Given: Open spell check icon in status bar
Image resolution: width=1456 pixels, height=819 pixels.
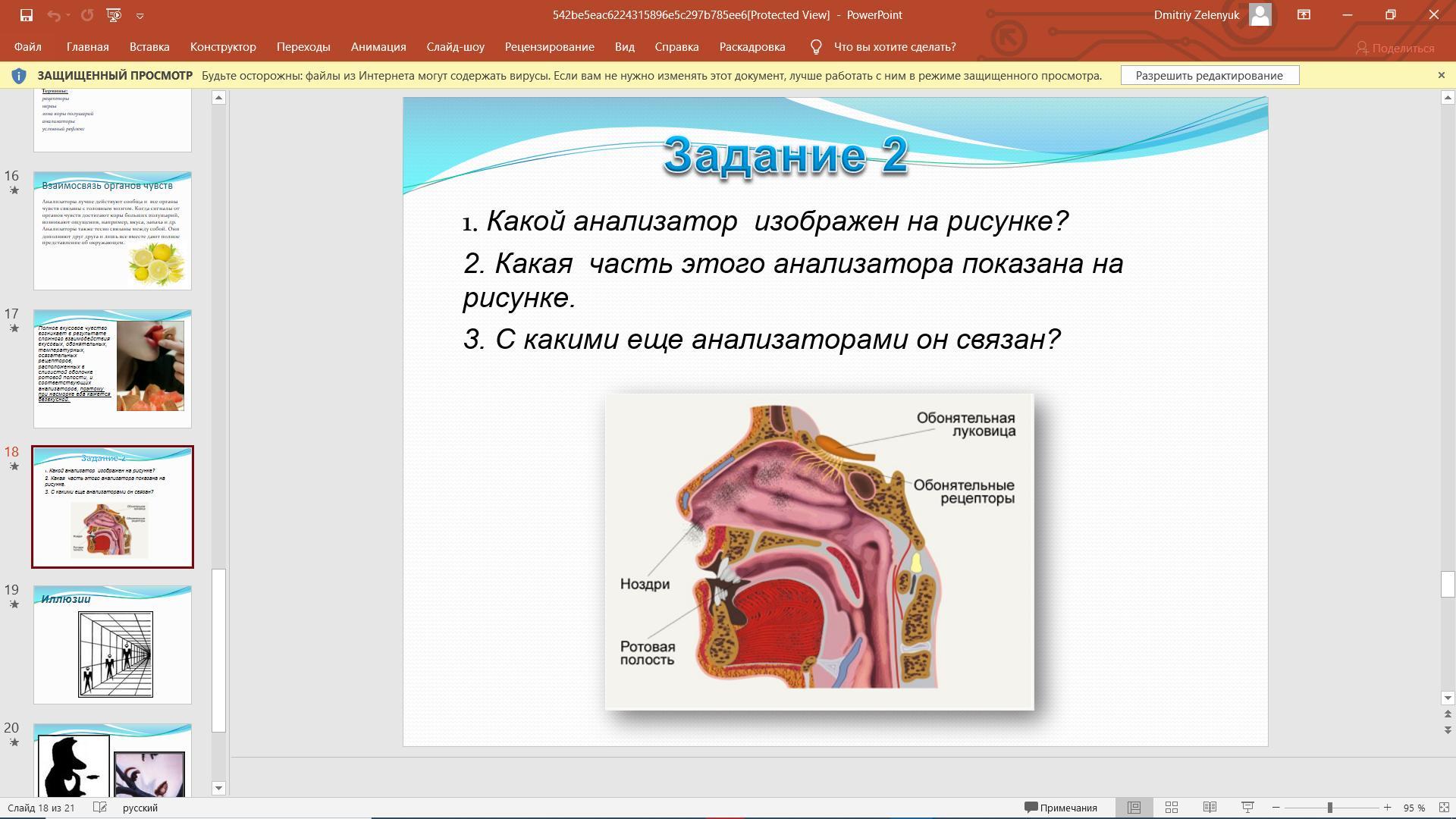Looking at the screenshot, I should (x=99, y=808).
